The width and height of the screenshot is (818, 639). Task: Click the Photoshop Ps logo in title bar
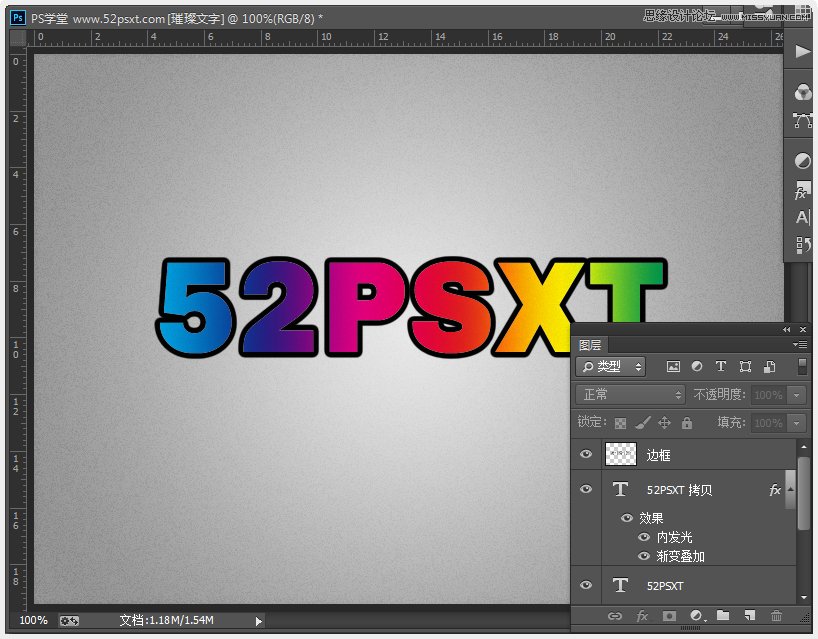18,18
